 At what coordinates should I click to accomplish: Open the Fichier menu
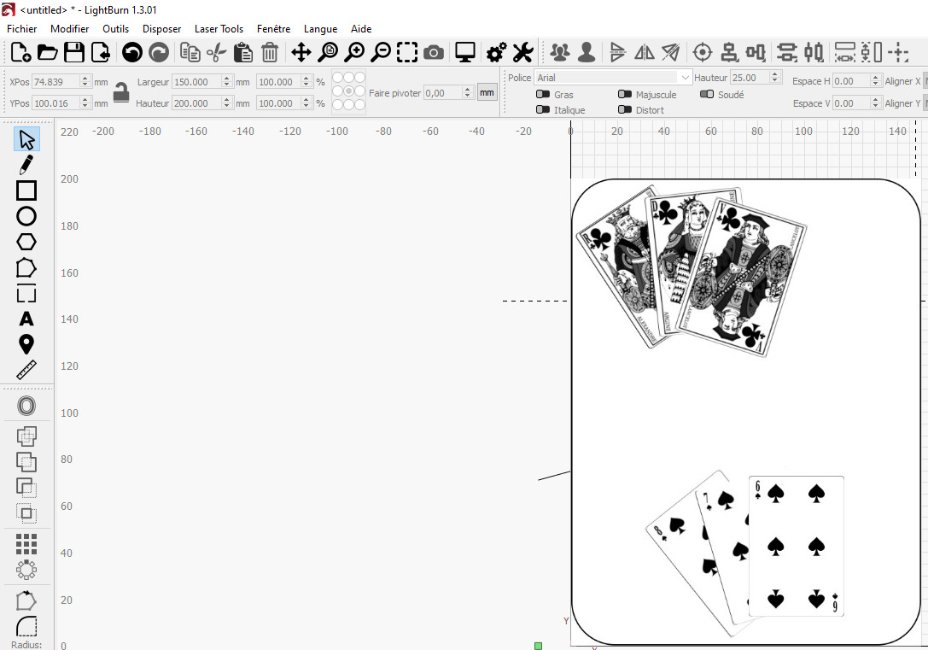pos(22,29)
